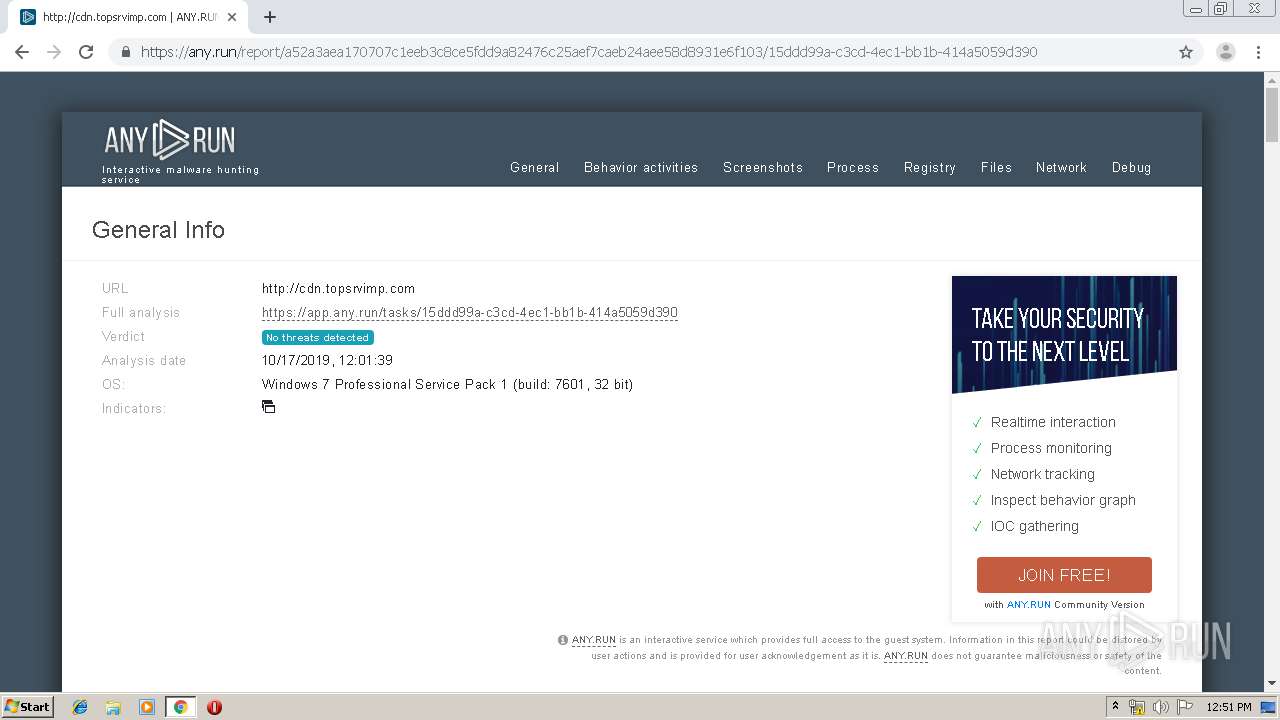Click the JOIN FREE! button
Viewport: 1280px width, 720px height.
[1064, 575]
